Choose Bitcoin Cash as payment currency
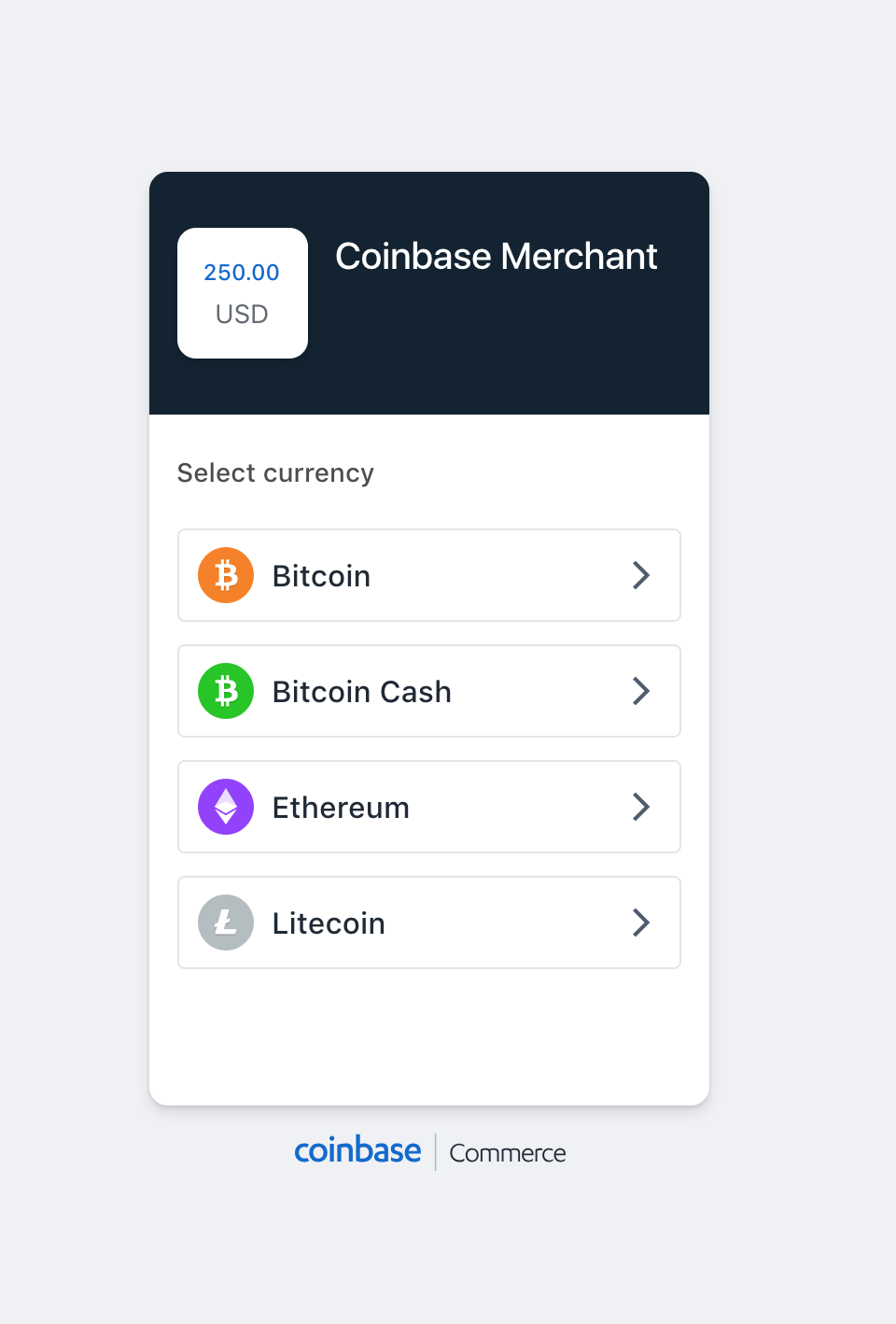896x1324 pixels. click(x=362, y=692)
